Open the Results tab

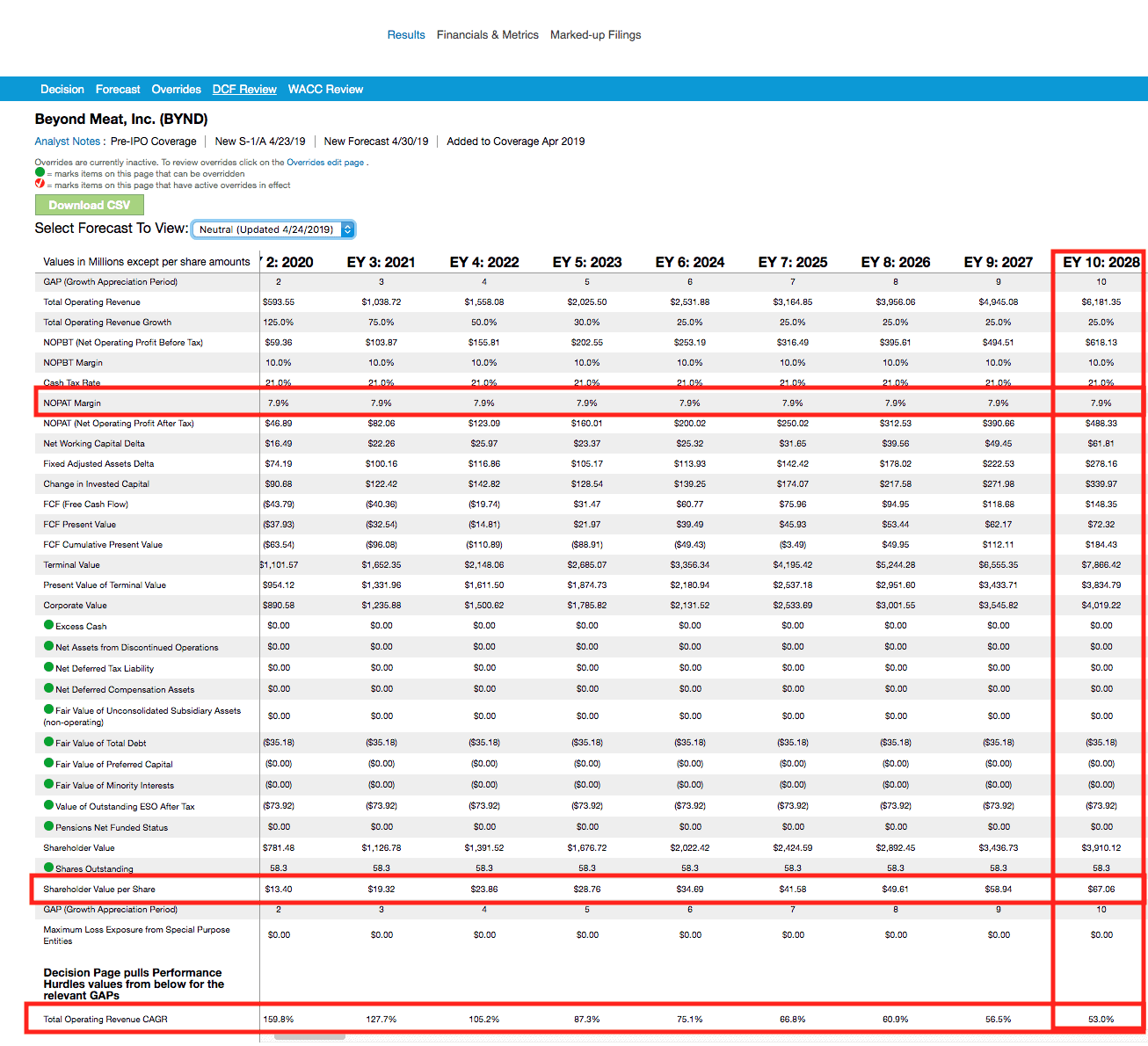pyautogui.click(x=406, y=35)
